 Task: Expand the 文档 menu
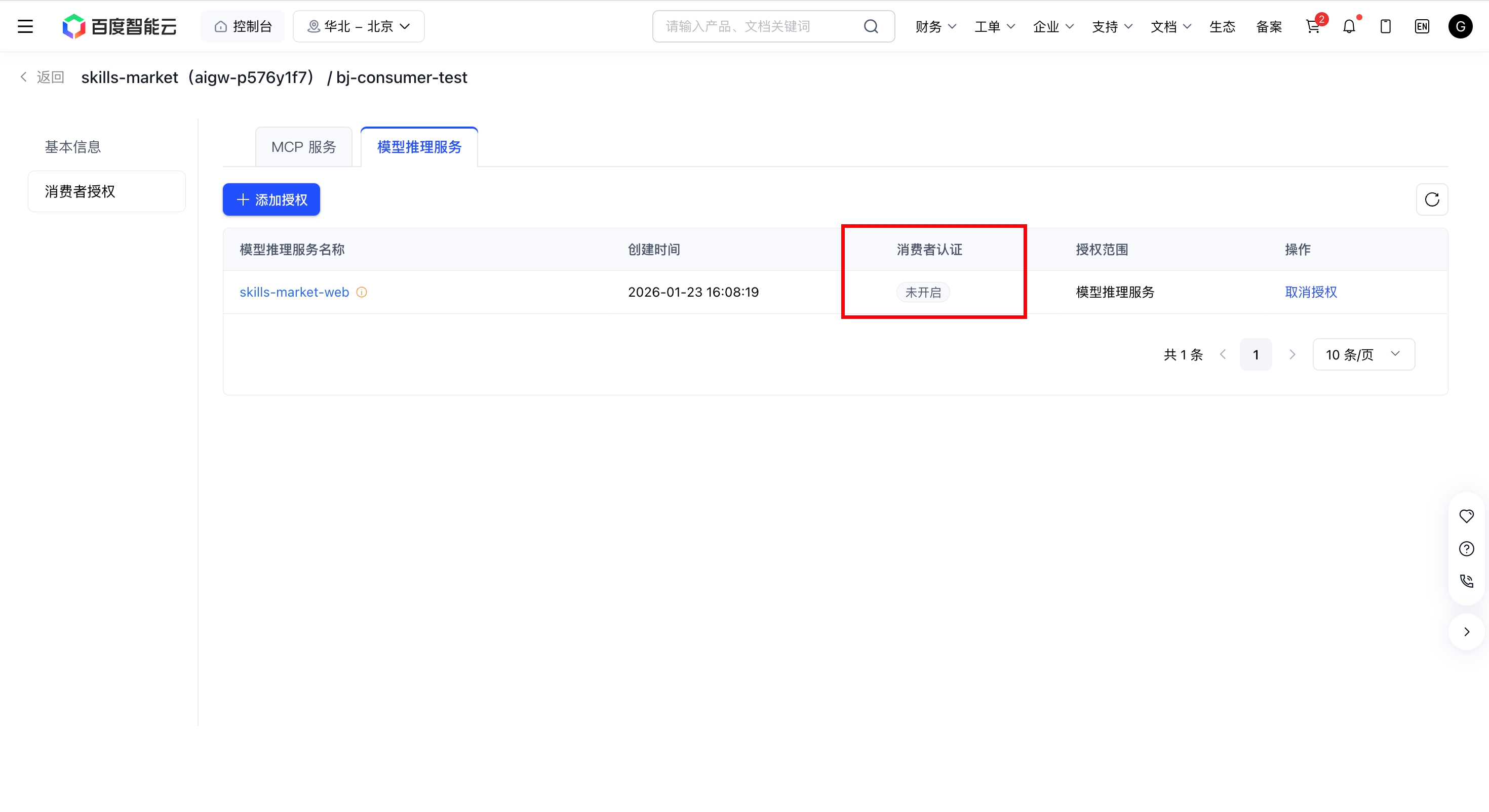pyautogui.click(x=1171, y=27)
